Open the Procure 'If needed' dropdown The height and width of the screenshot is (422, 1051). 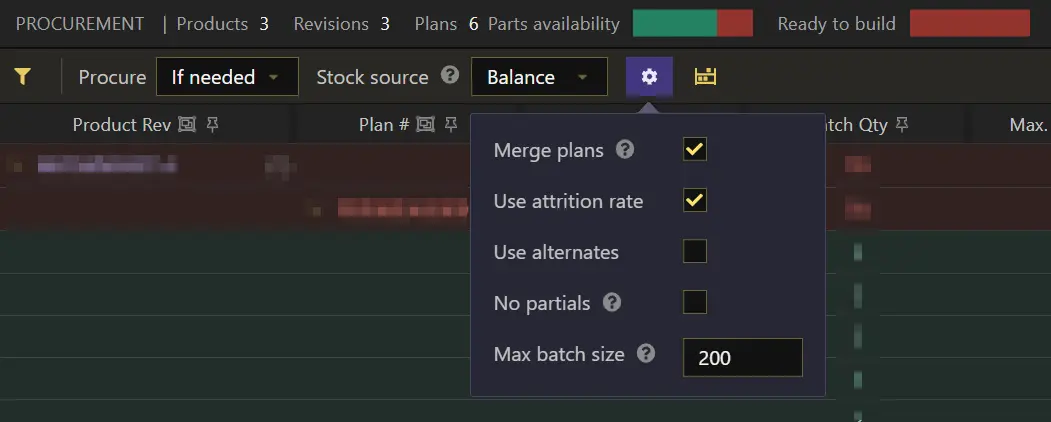point(227,77)
